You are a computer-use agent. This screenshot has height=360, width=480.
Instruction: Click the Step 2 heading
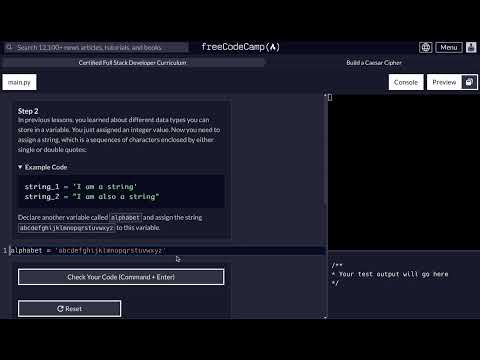(28, 111)
